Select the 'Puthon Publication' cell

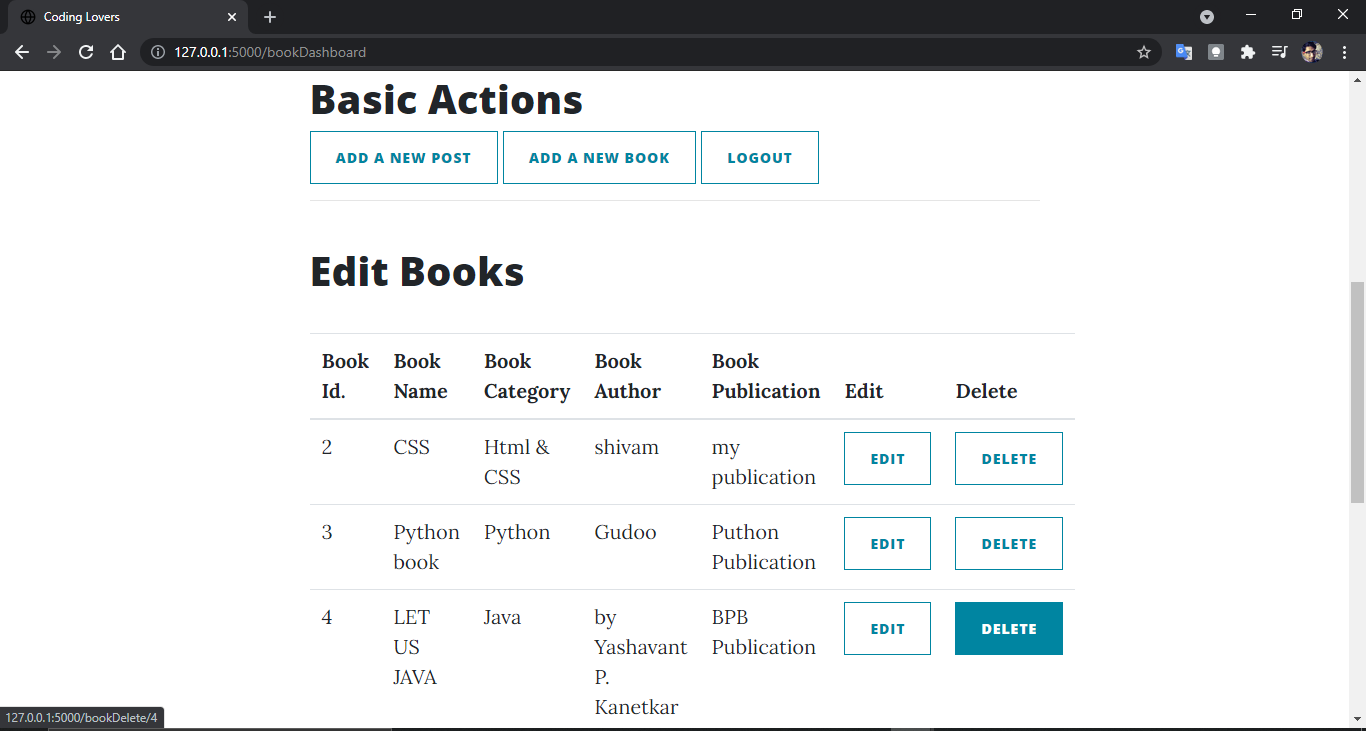tap(764, 547)
